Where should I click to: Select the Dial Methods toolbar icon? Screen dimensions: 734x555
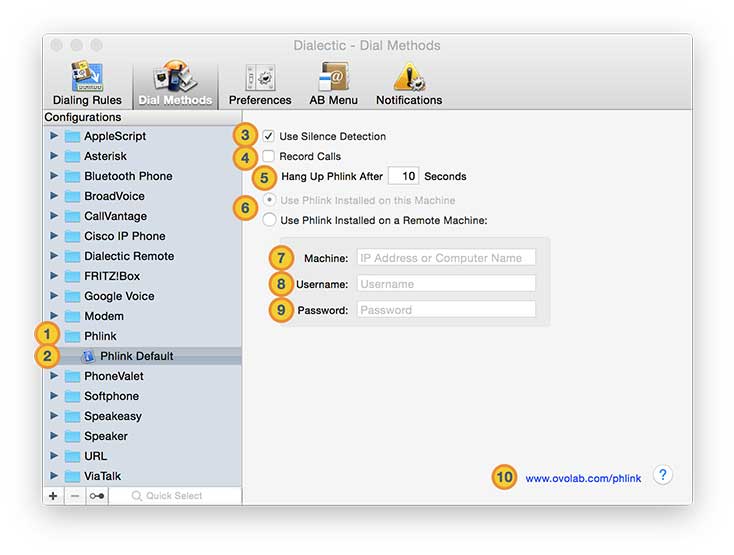click(175, 76)
